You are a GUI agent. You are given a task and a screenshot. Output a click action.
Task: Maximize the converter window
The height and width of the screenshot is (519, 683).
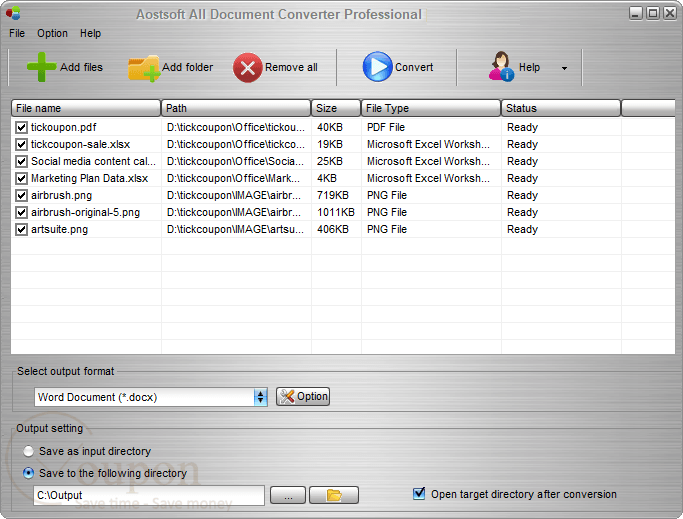click(x=653, y=13)
